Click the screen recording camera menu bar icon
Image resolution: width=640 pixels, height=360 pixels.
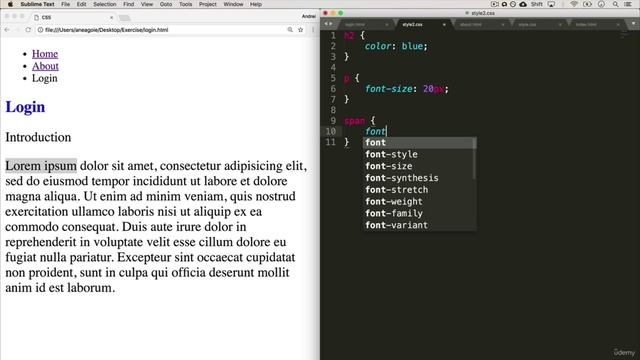click(494, 4)
